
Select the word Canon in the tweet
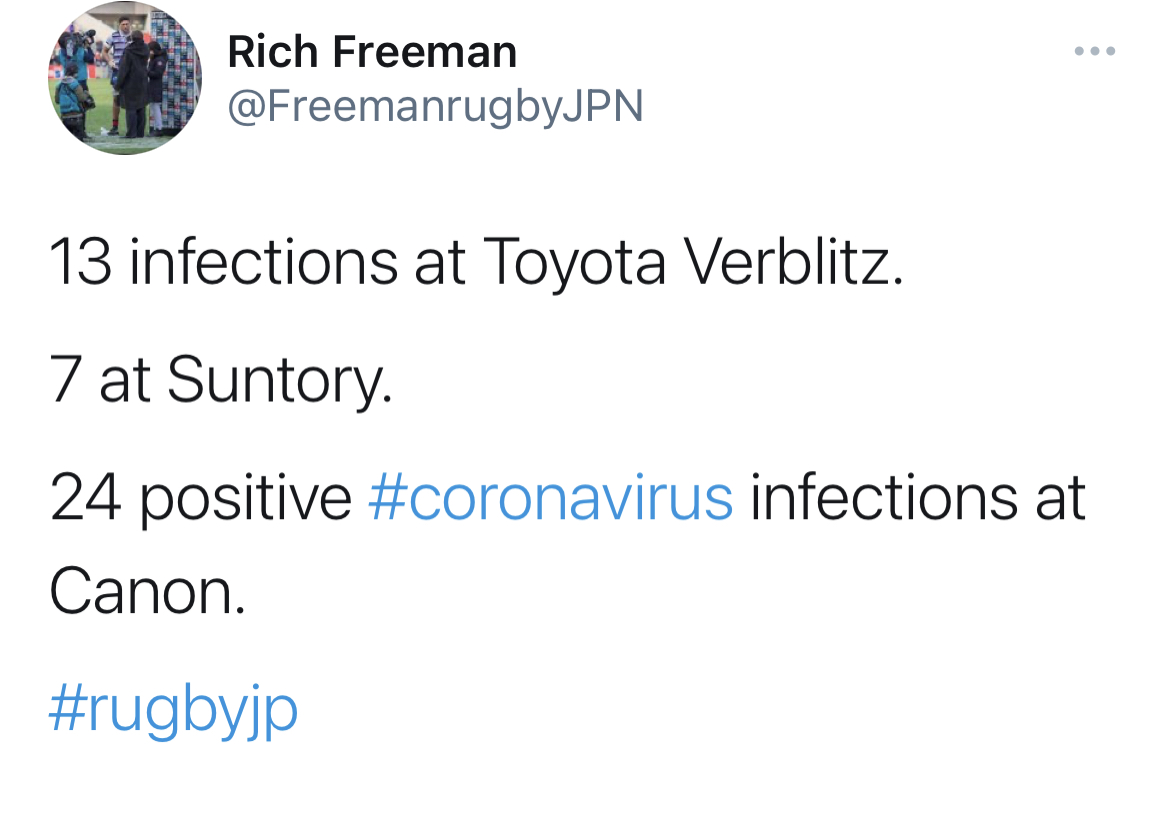(145, 593)
